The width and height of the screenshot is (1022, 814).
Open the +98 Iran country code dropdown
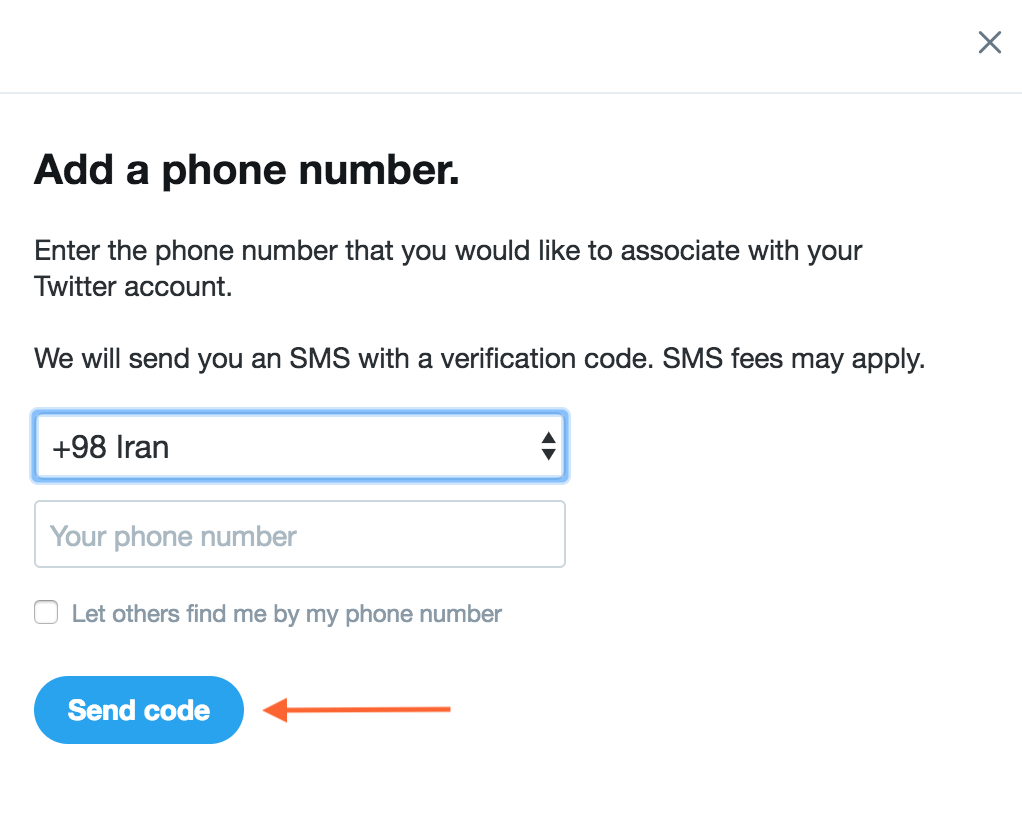coord(300,446)
